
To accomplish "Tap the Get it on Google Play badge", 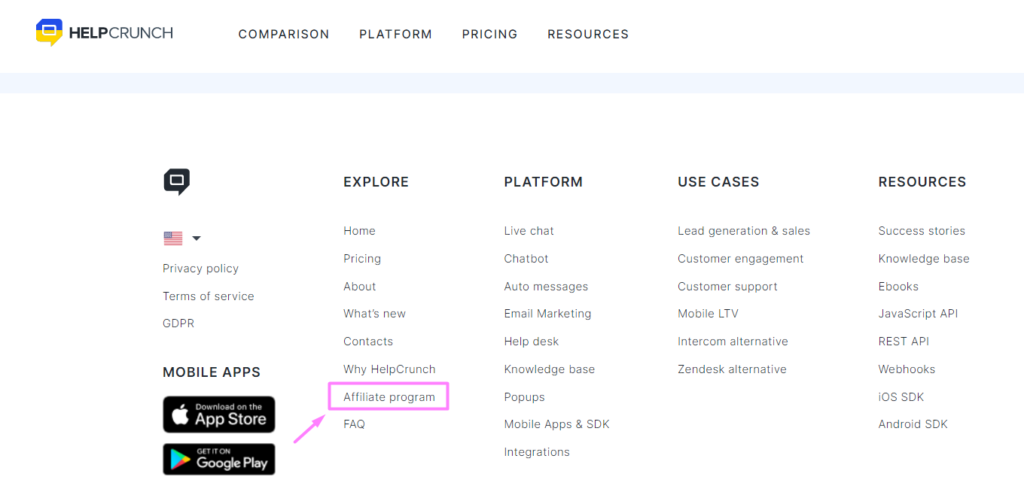I will (x=219, y=459).
